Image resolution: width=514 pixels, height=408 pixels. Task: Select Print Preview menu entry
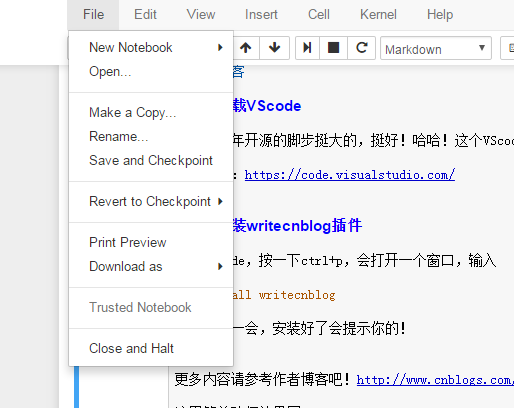[151, 242]
